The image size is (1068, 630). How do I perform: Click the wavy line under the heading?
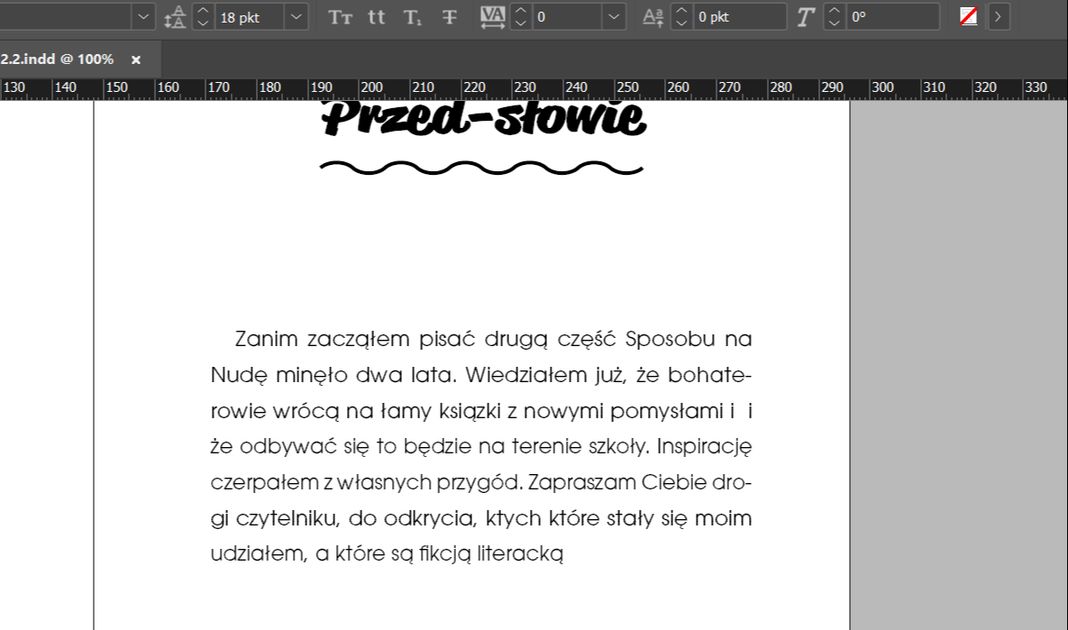[x=482, y=168]
